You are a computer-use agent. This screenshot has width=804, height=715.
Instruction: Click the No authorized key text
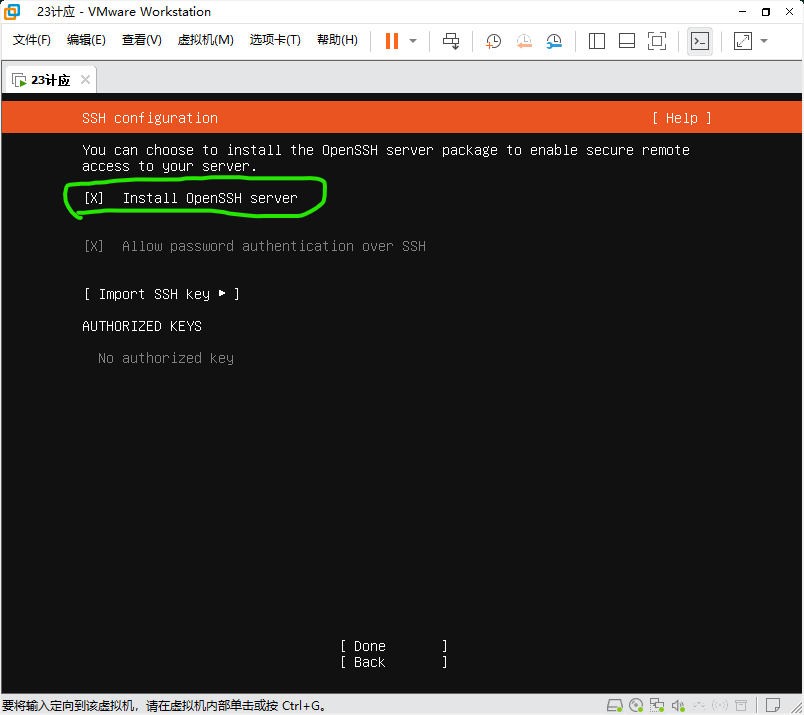click(166, 358)
